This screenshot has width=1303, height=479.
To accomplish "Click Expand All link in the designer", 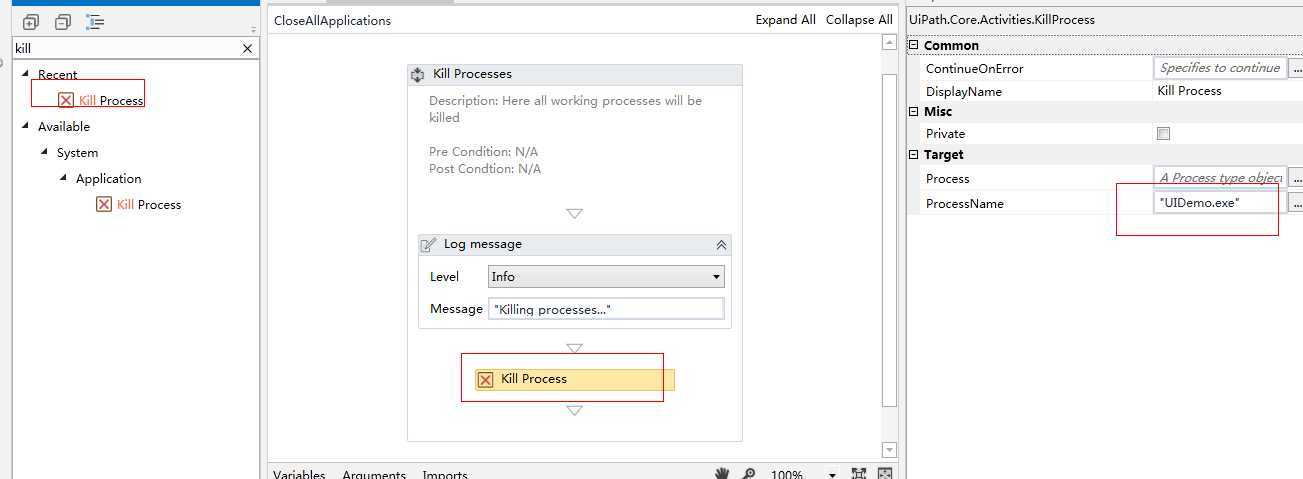I will [x=786, y=20].
